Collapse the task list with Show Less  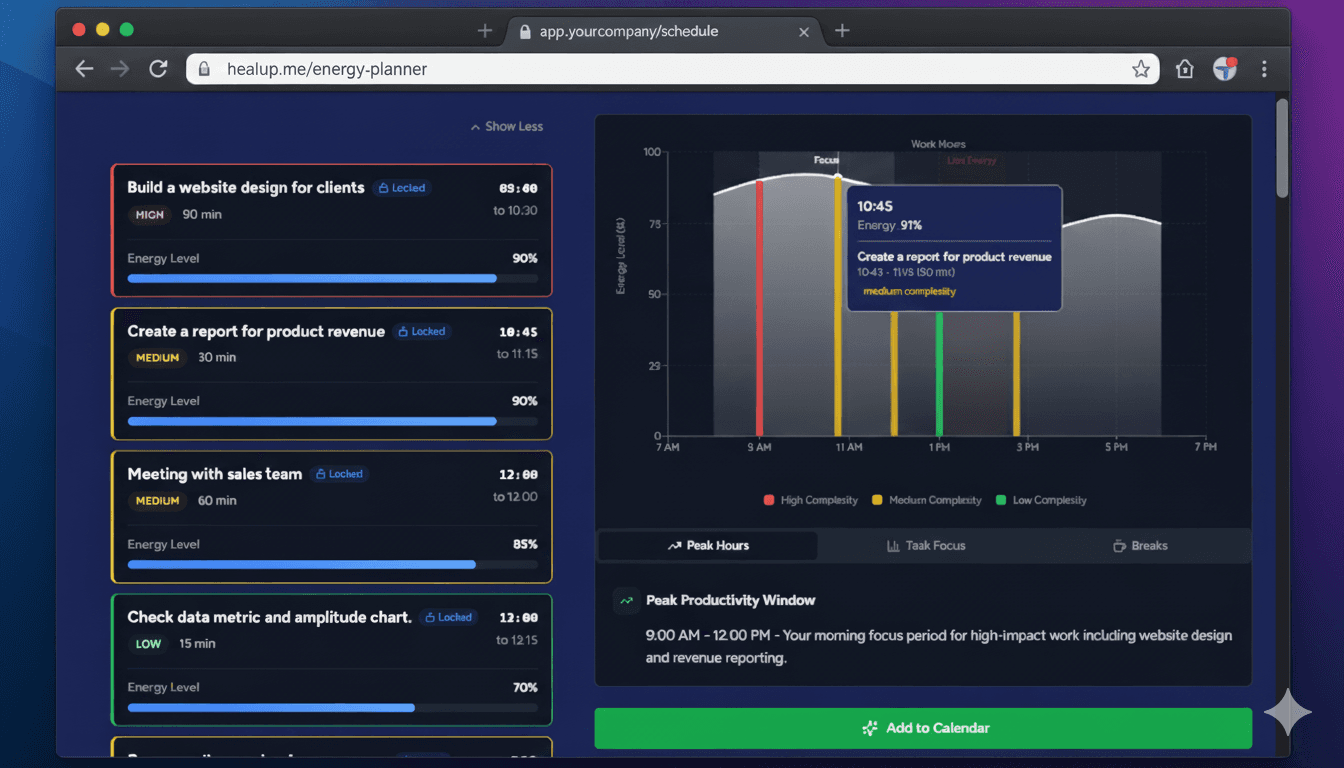pyautogui.click(x=507, y=126)
